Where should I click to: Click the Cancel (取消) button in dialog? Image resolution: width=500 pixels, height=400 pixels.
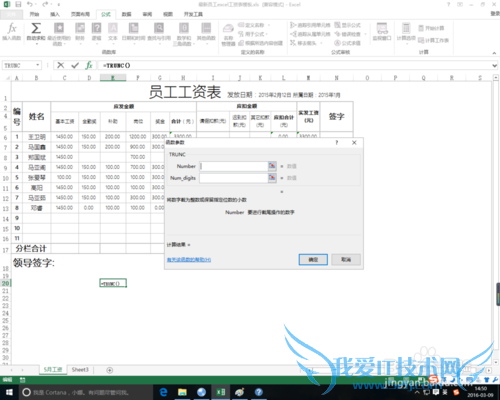(346, 259)
